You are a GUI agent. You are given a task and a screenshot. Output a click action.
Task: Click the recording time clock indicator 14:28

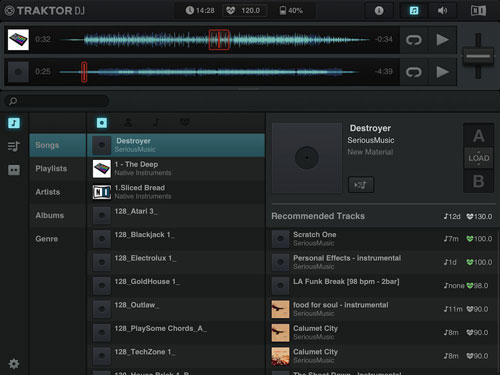point(200,11)
